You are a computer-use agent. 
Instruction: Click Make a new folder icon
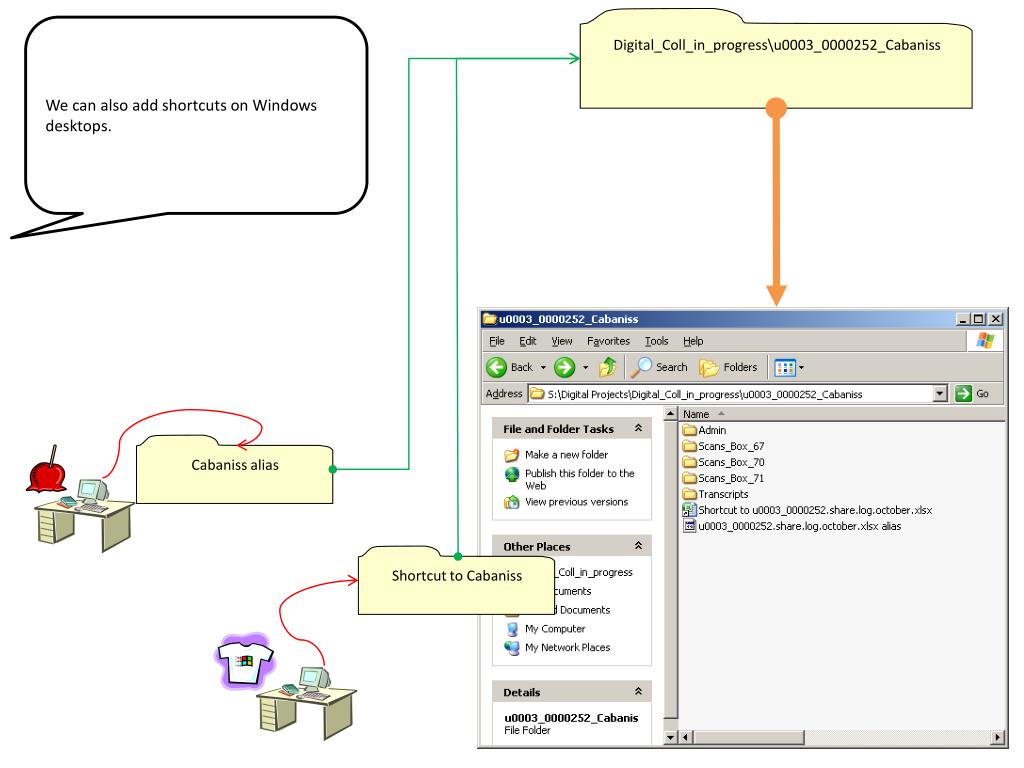coord(511,455)
